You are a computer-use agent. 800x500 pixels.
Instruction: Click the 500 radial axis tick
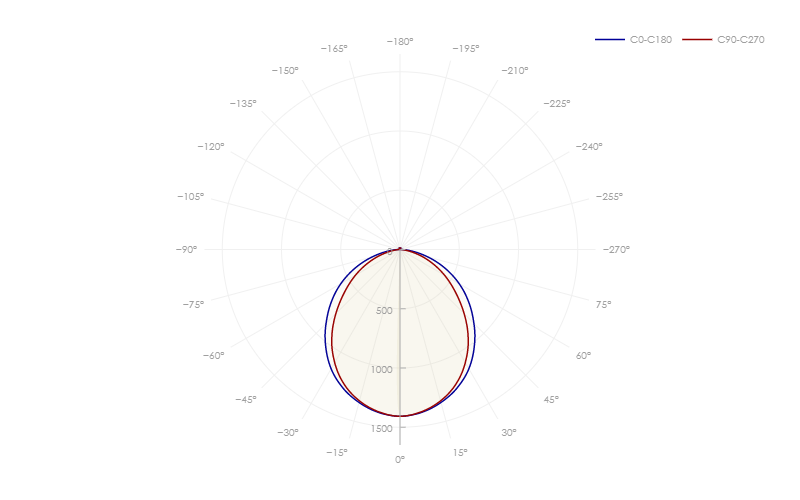coord(384,311)
